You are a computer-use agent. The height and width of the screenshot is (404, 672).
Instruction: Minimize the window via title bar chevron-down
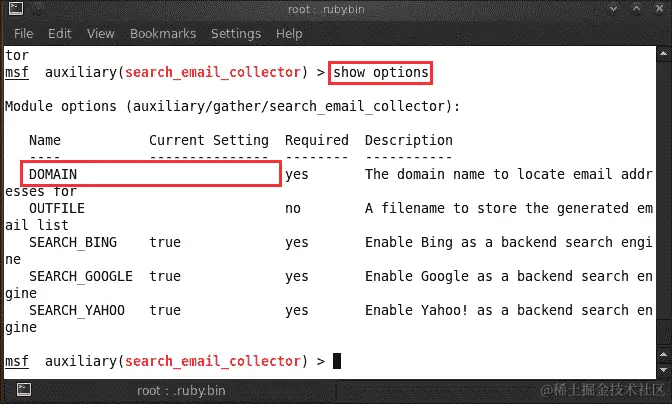(x=613, y=8)
